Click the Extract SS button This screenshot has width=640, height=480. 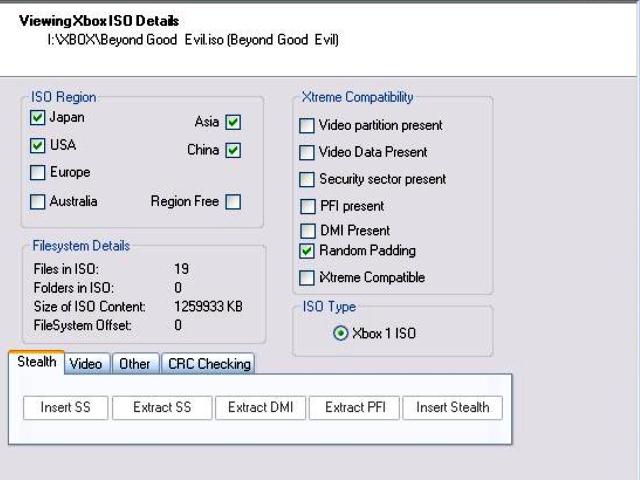[162, 407]
